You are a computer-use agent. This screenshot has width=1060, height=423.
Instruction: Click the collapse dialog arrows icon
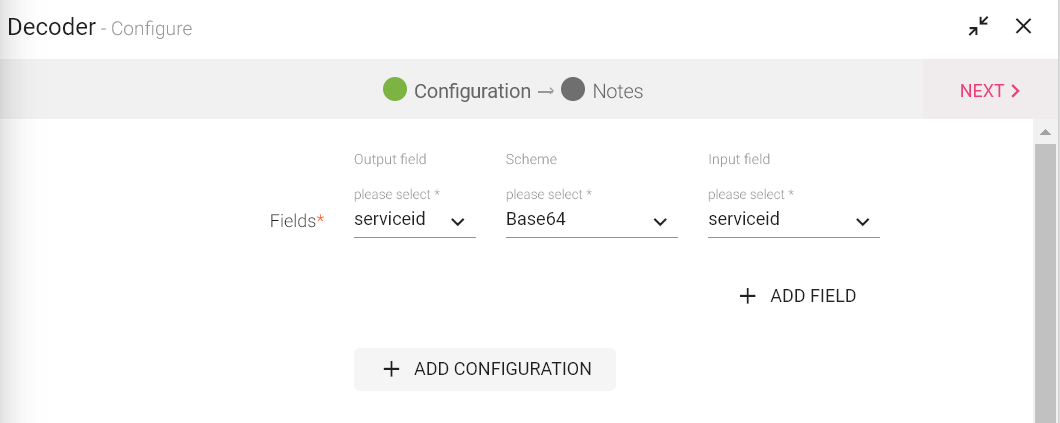pyautogui.click(x=978, y=27)
